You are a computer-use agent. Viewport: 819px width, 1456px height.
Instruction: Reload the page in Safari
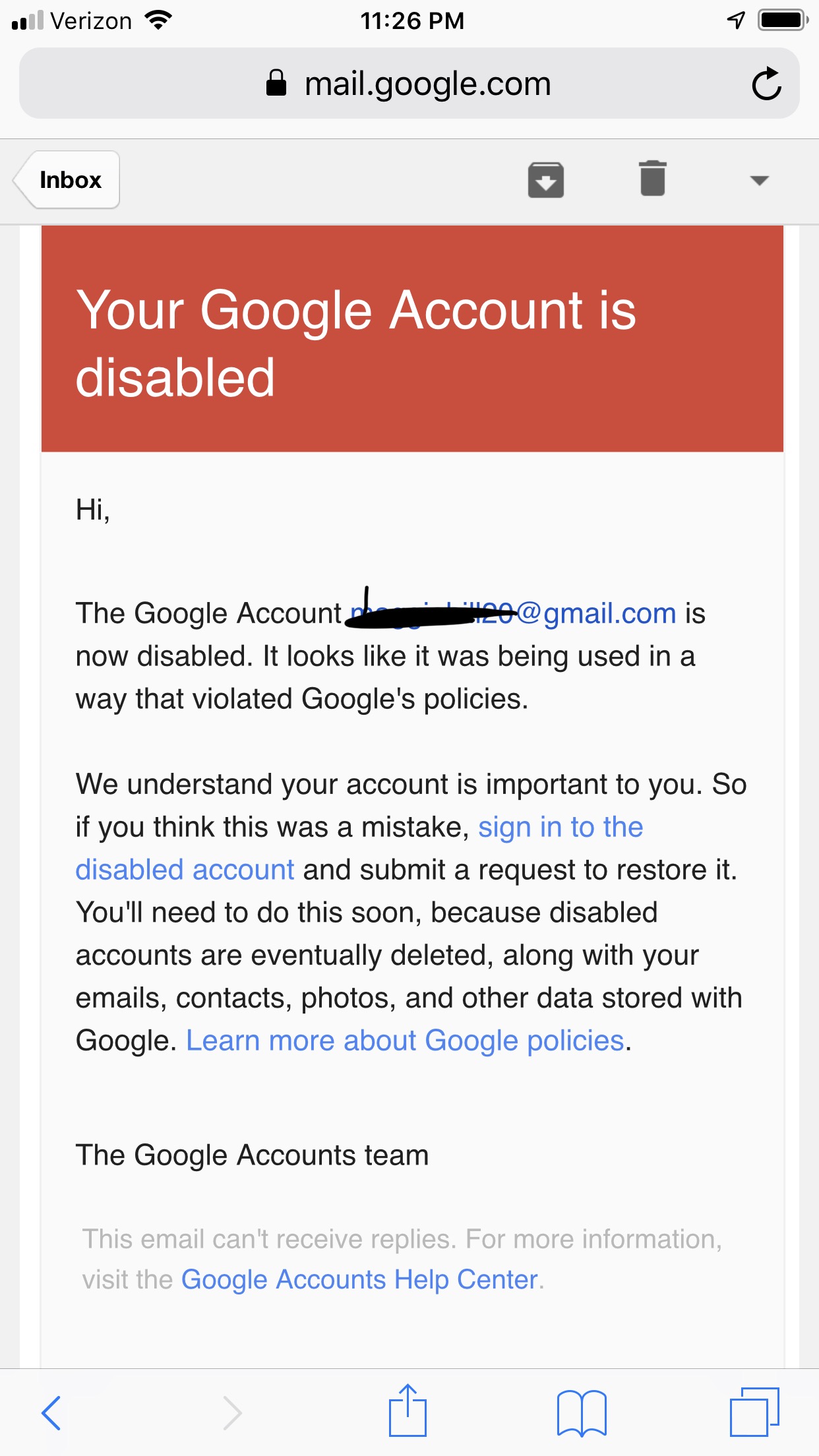(x=766, y=84)
